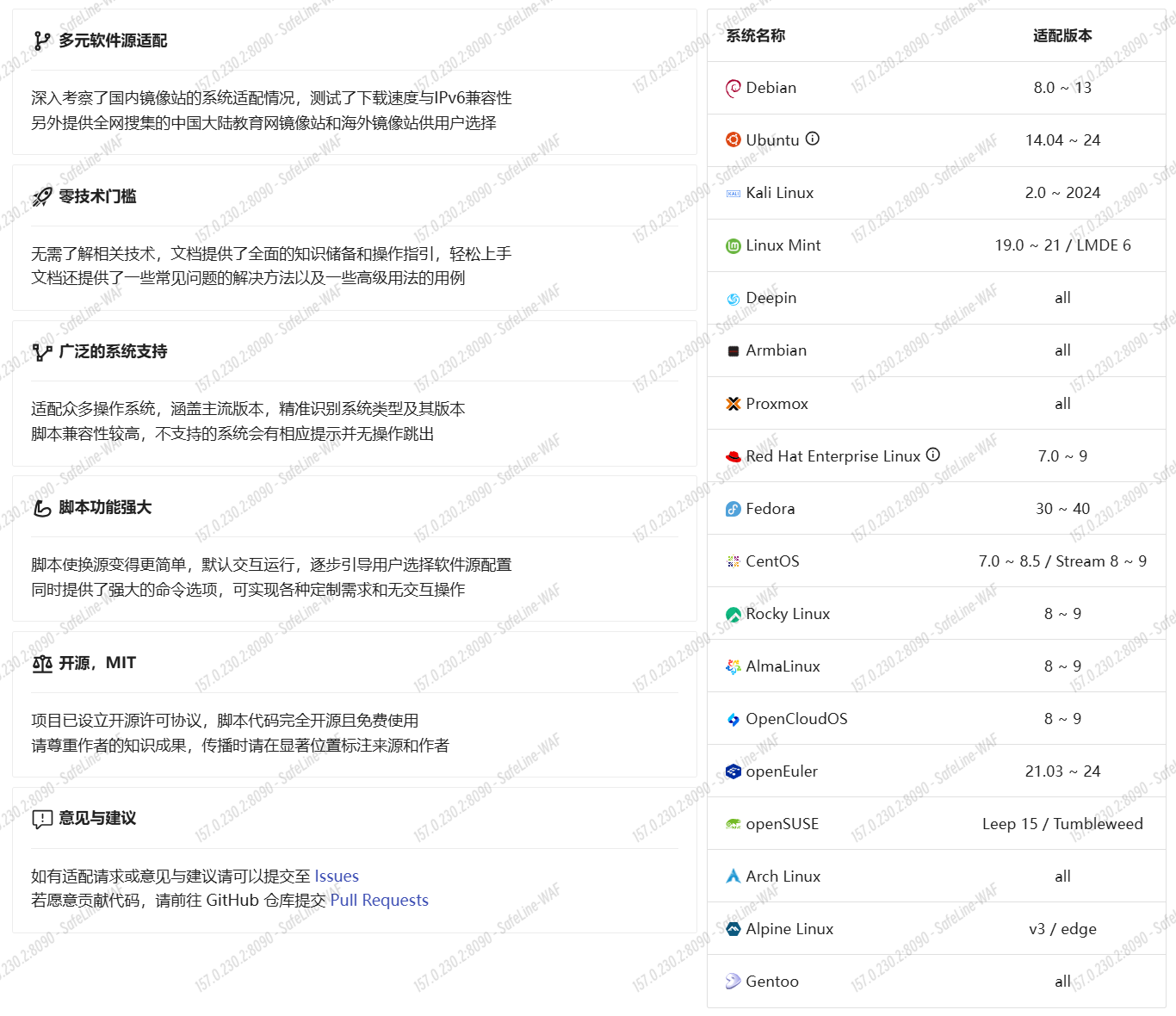This screenshot has width=1176, height=1016.
Task: Click the Arch Linux logo icon
Action: pyautogui.click(x=733, y=877)
